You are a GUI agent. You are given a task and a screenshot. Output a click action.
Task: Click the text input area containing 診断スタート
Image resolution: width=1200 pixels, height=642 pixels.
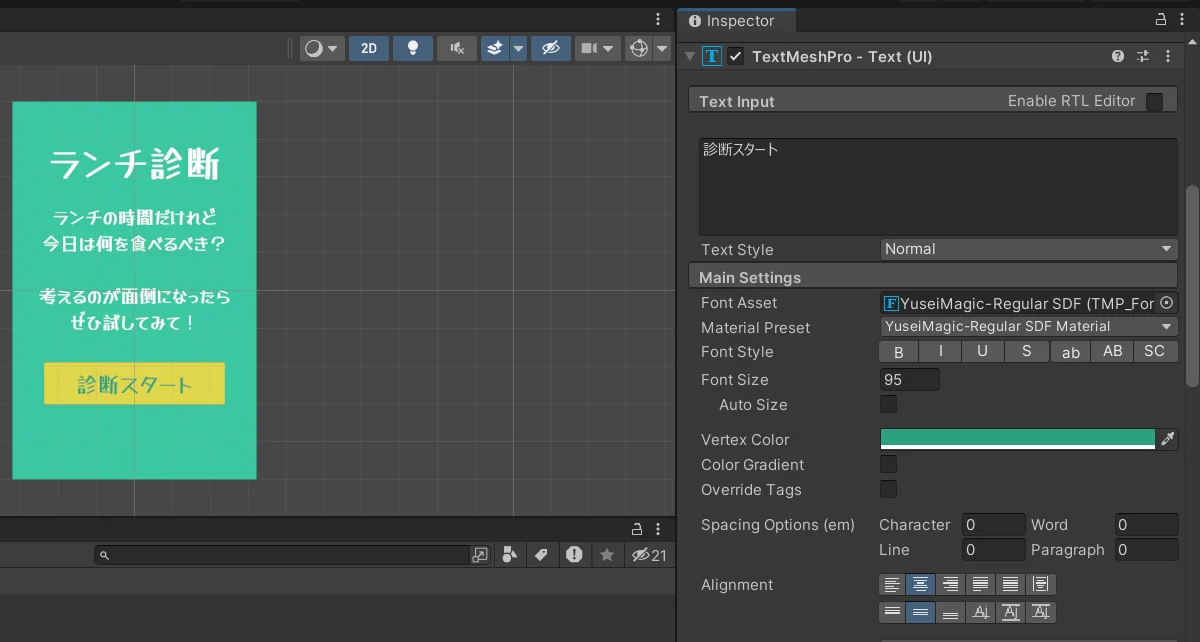[938, 187]
